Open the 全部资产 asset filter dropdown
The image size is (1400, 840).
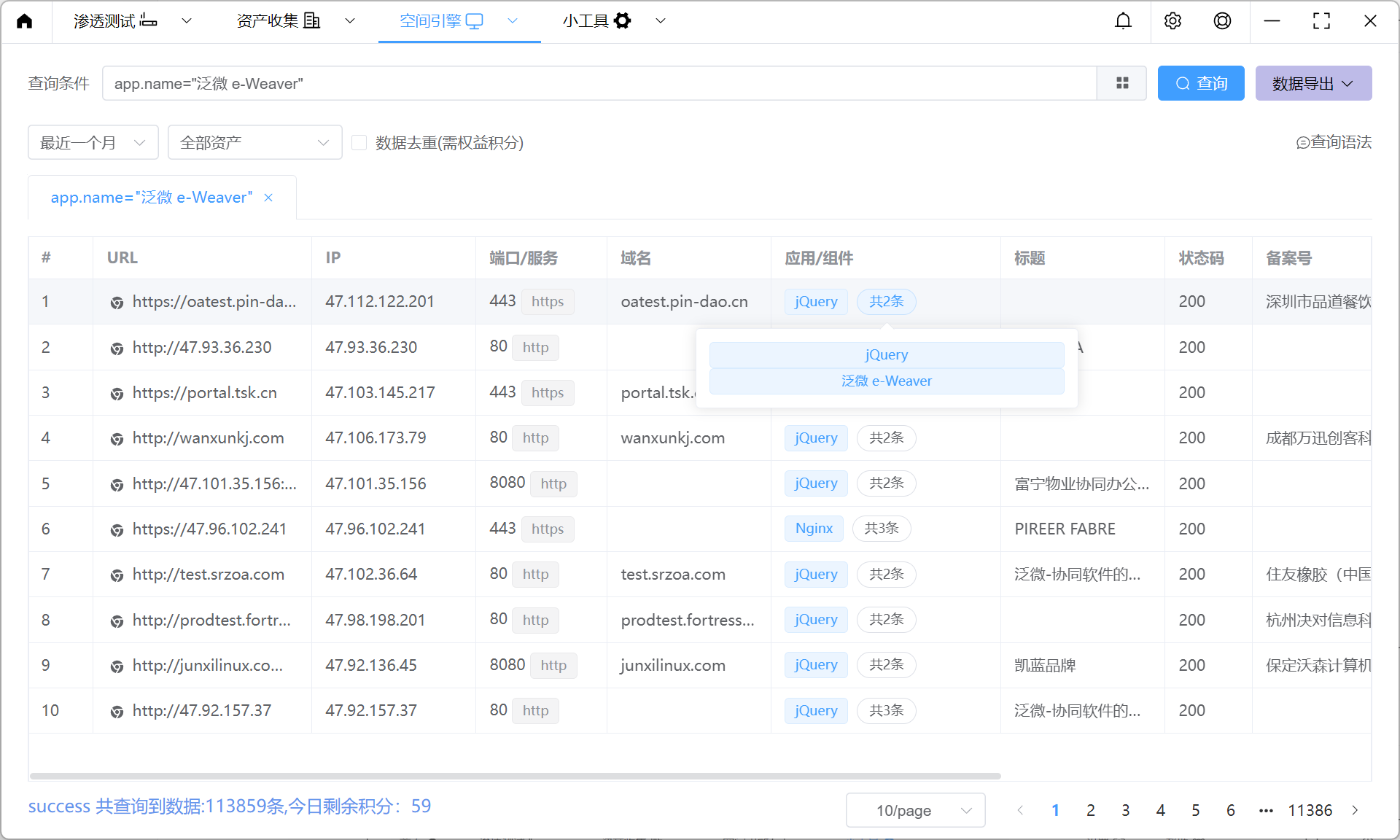[254, 143]
